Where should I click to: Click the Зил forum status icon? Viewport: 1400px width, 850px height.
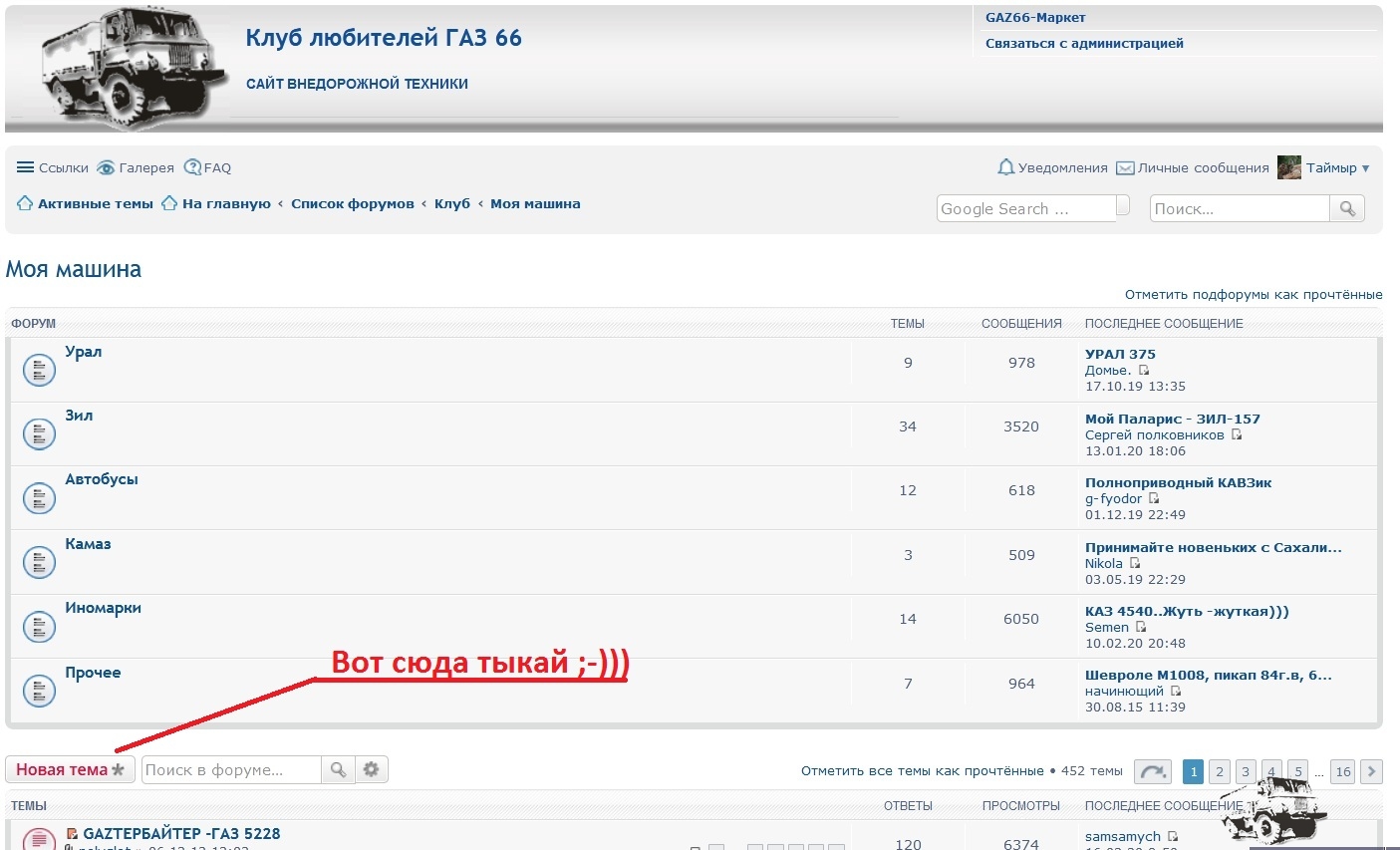(x=39, y=434)
